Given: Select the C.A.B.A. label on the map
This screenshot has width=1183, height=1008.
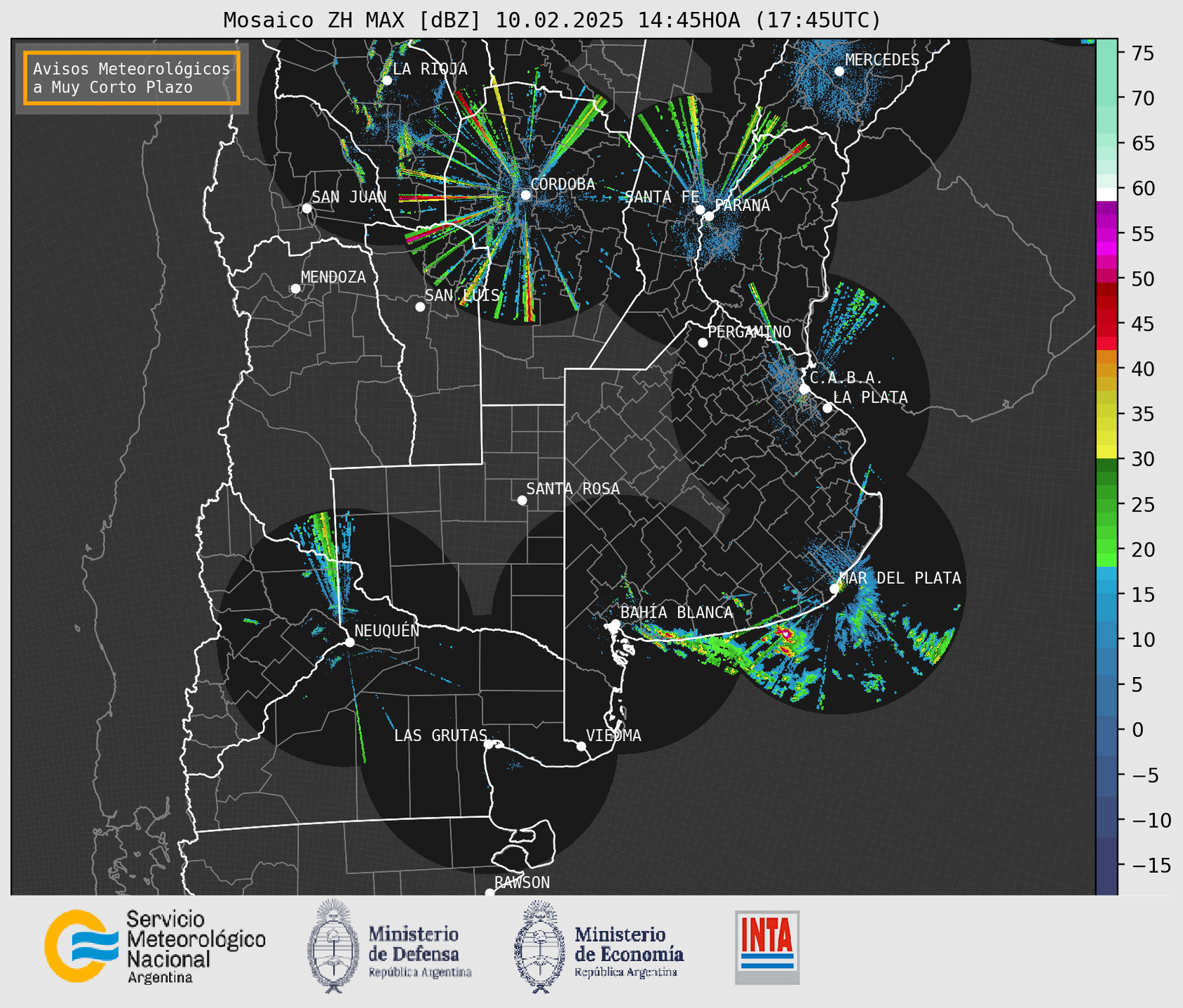Looking at the screenshot, I should tap(846, 379).
